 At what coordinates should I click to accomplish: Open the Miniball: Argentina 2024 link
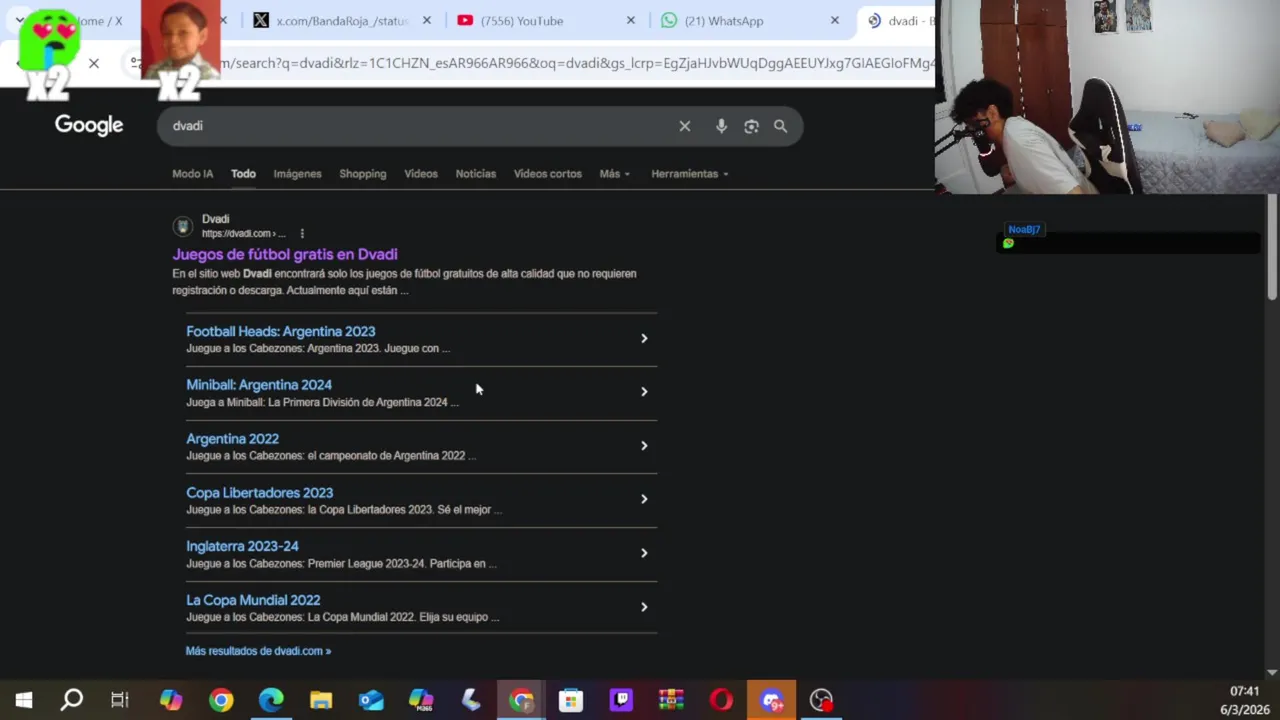259,385
